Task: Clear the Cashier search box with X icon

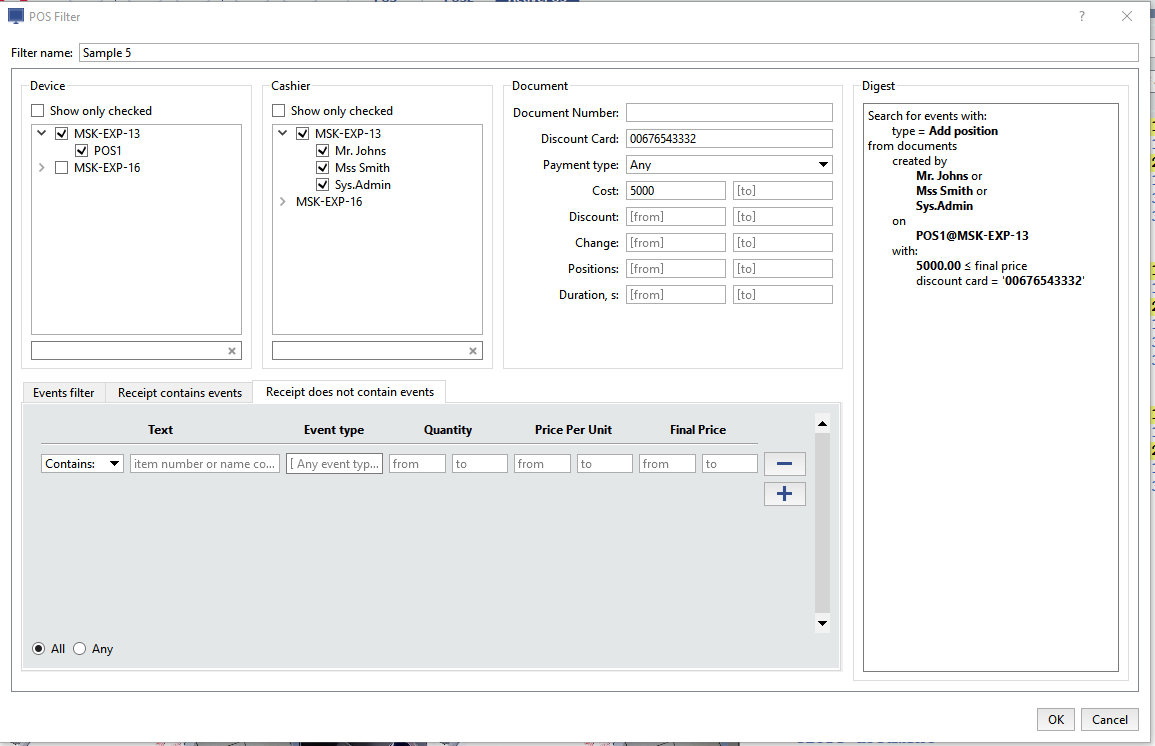Action: [473, 351]
